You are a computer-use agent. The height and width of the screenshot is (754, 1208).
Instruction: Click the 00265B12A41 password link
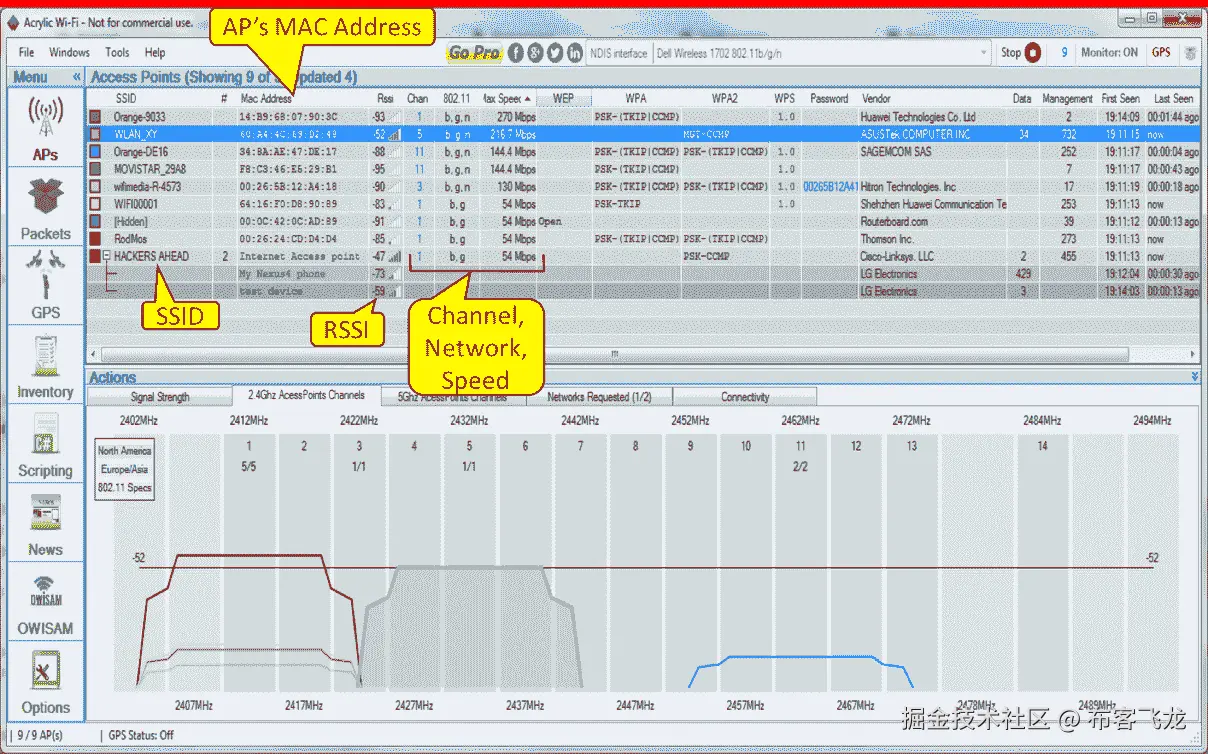coord(830,186)
